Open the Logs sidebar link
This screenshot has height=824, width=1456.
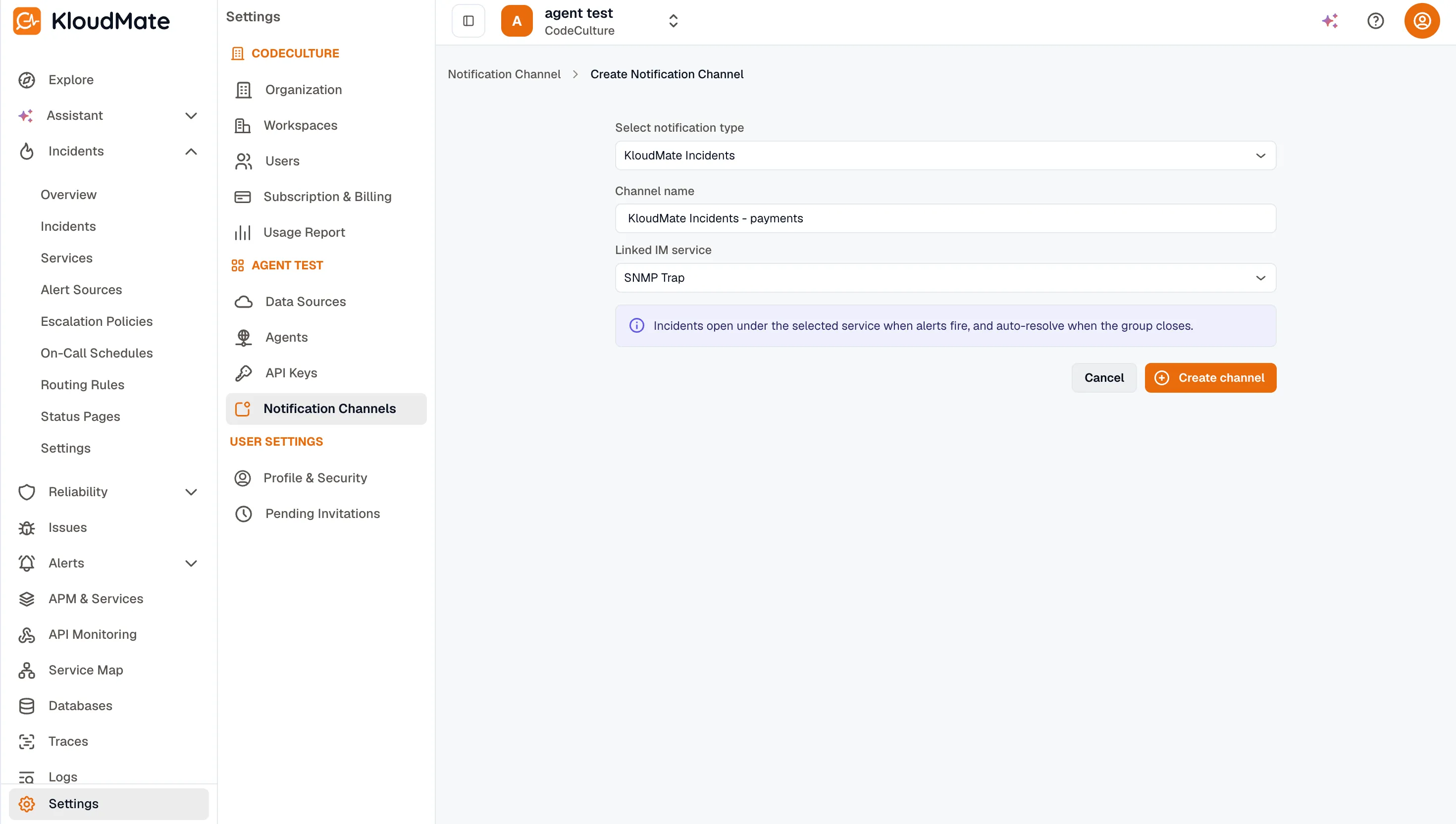tap(63, 776)
